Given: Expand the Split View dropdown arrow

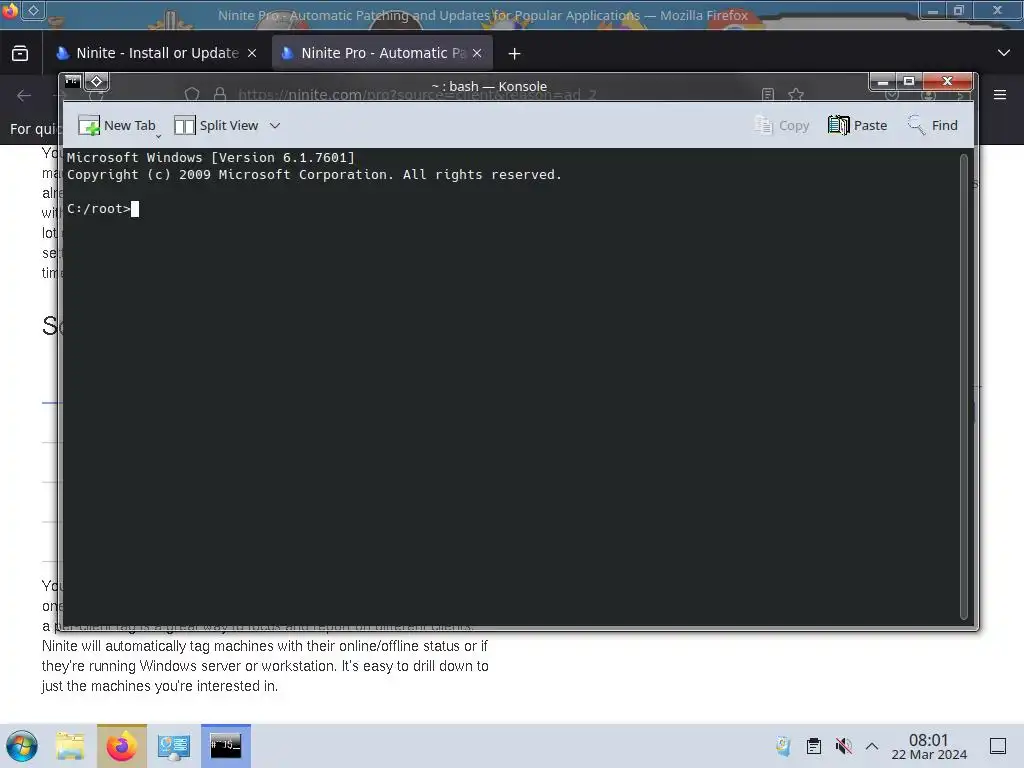Looking at the screenshot, I should (x=275, y=125).
